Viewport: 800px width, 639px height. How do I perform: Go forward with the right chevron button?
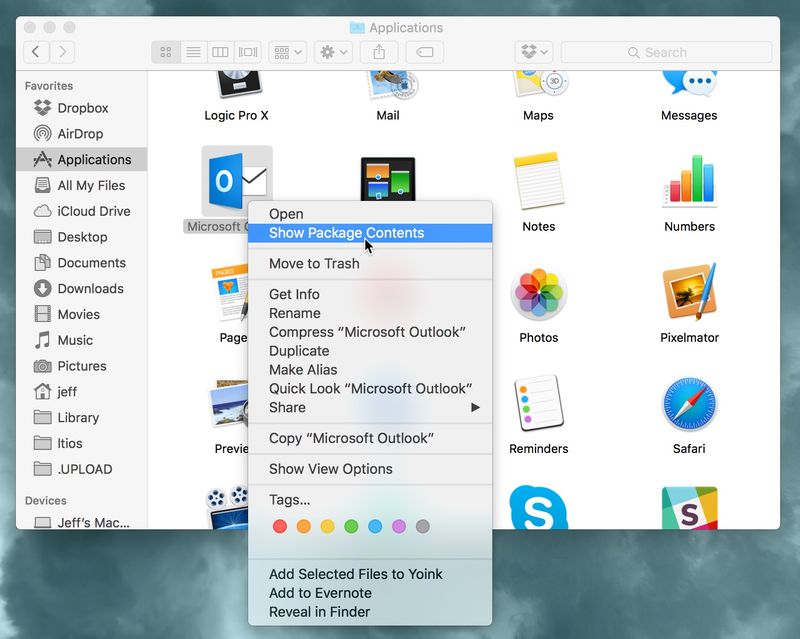62,52
